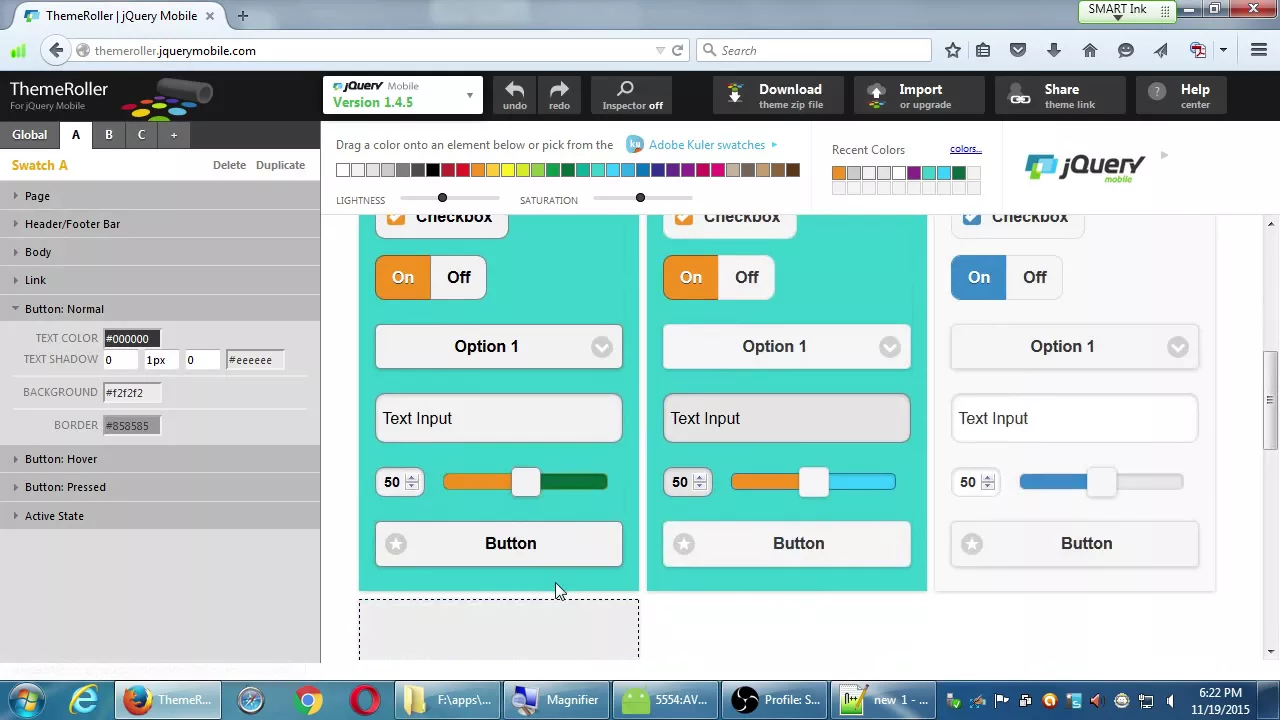Open Safari from the taskbar

(x=251, y=700)
